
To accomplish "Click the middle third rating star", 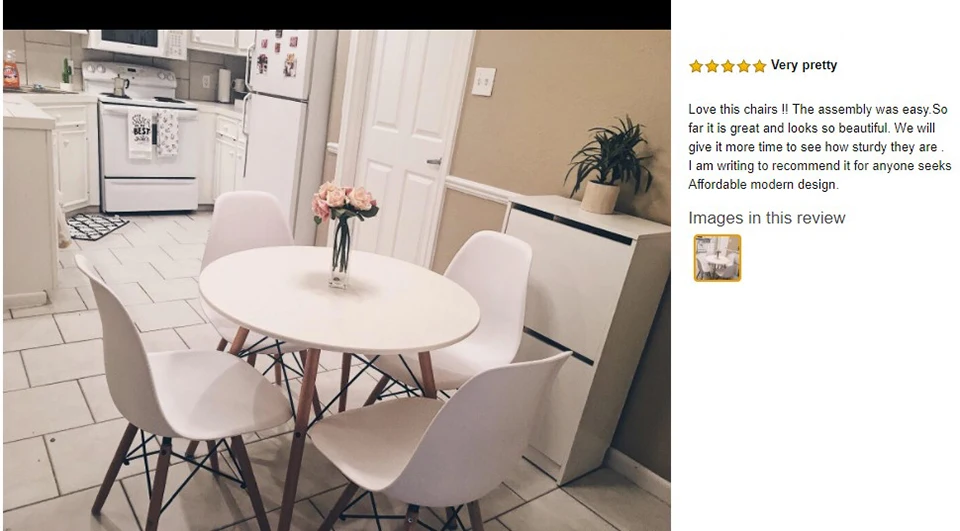I will [x=728, y=66].
